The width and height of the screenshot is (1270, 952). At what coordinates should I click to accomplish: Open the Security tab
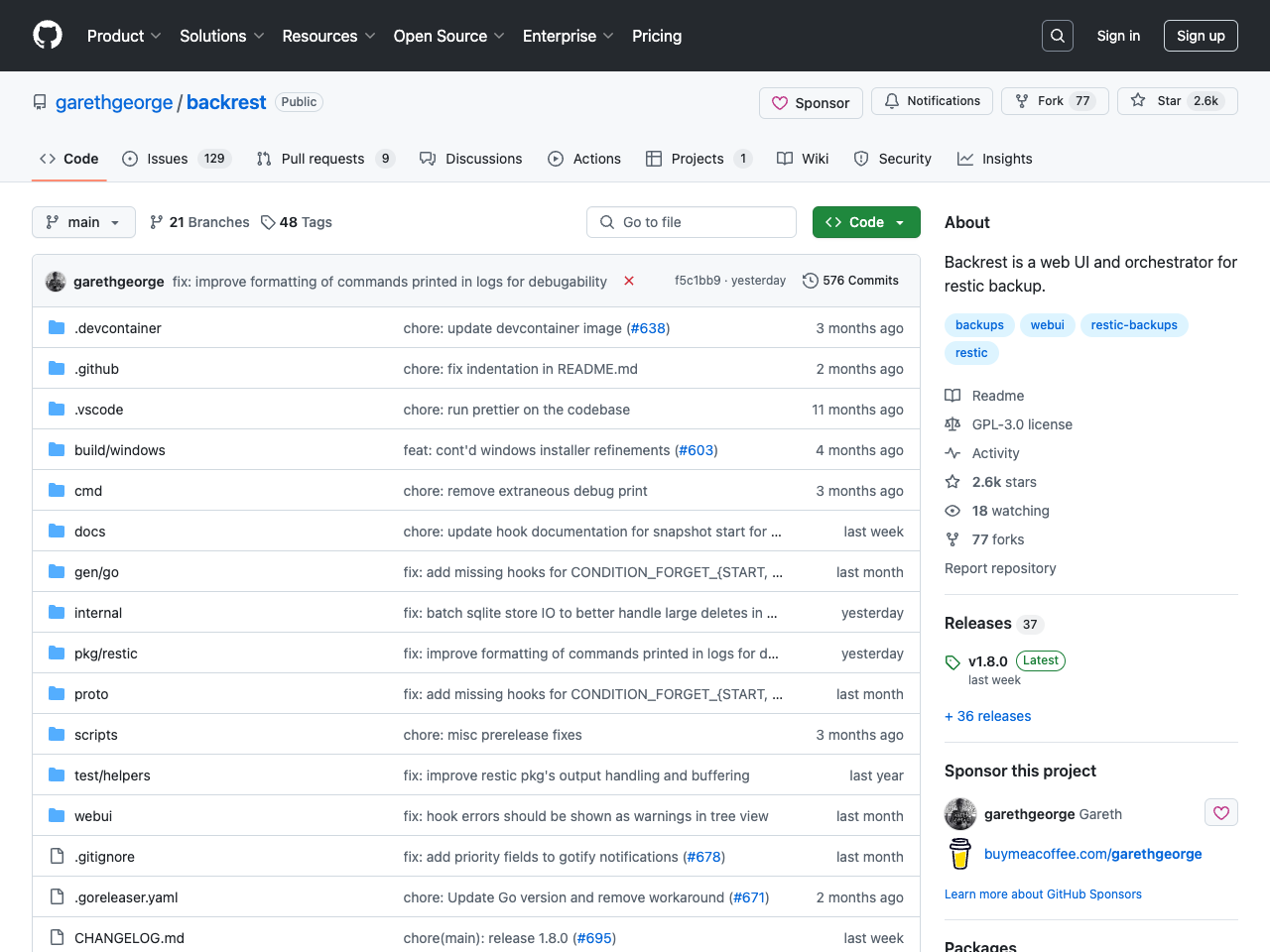(x=892, y=159)
